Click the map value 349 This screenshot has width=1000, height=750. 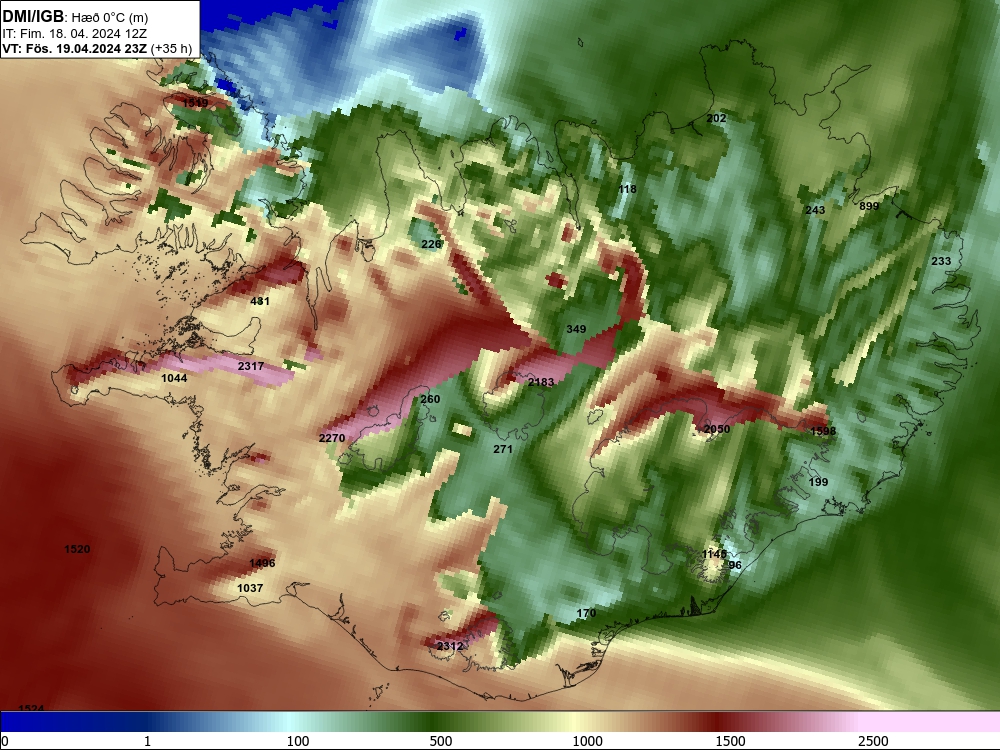pos(576,329)
